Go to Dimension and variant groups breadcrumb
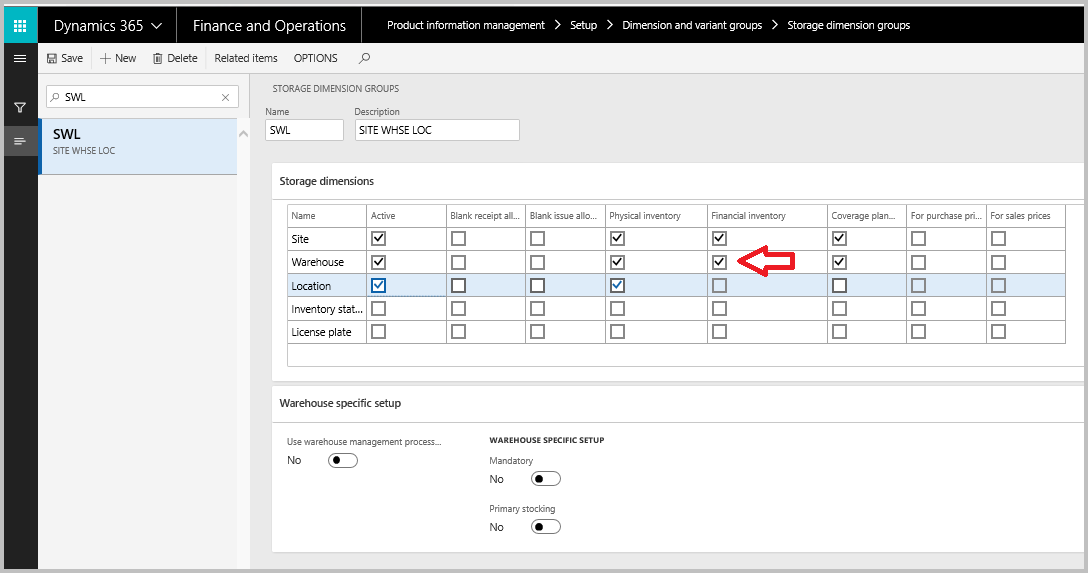 click(x=692, y=25)
